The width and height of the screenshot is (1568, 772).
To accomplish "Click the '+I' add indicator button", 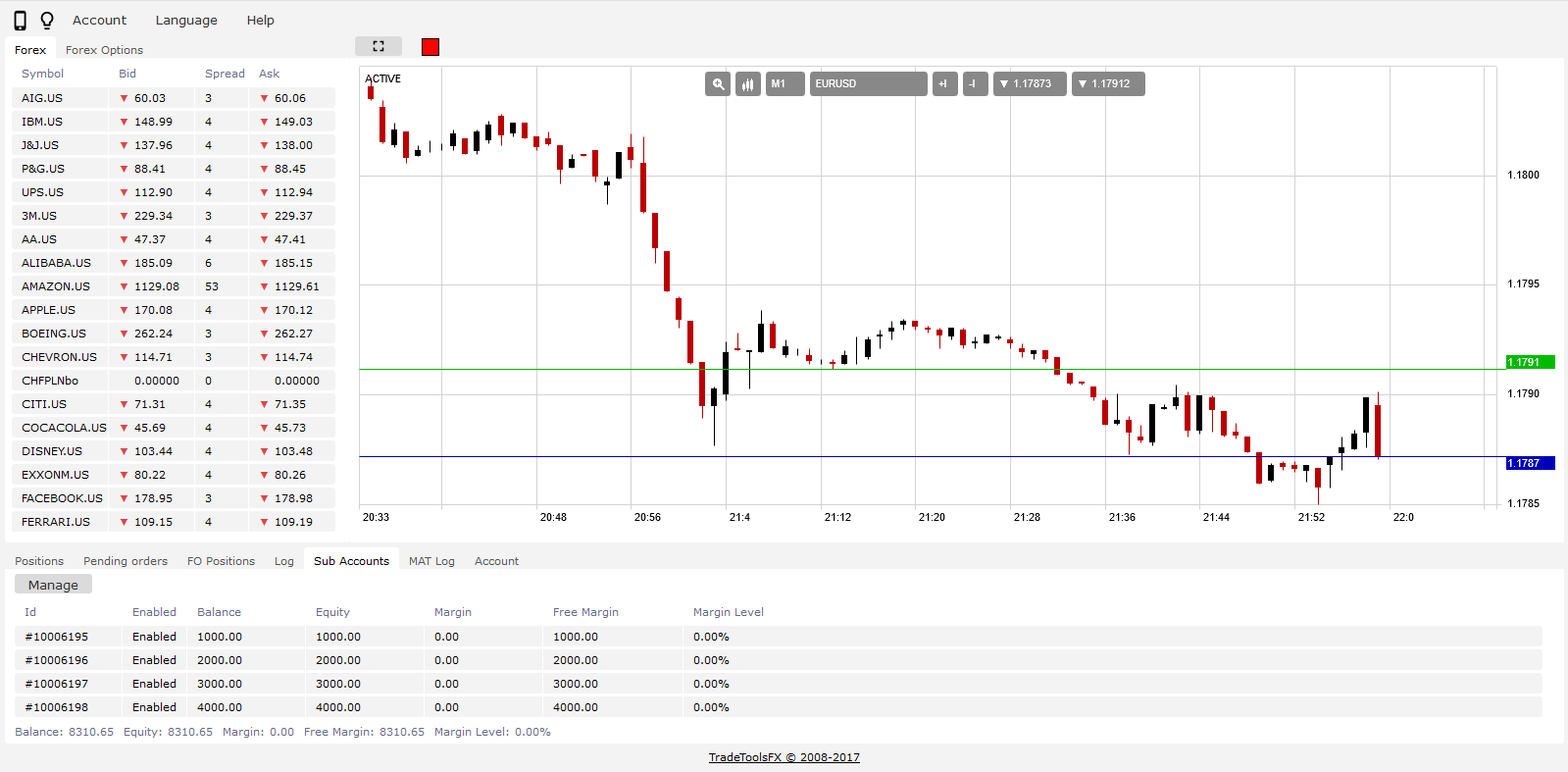I will (944, 84).
